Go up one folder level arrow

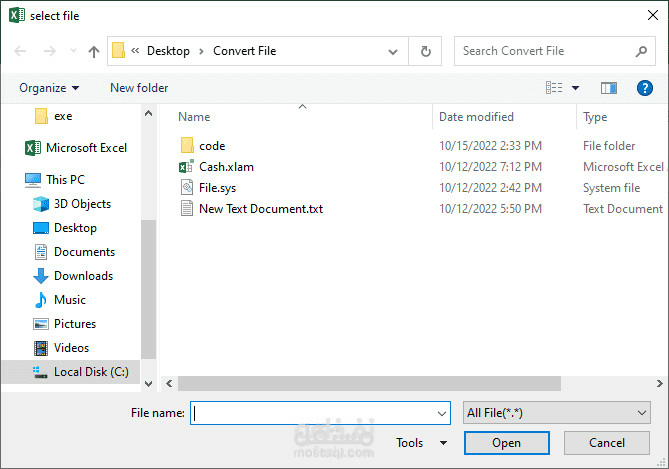coord(94,51)
